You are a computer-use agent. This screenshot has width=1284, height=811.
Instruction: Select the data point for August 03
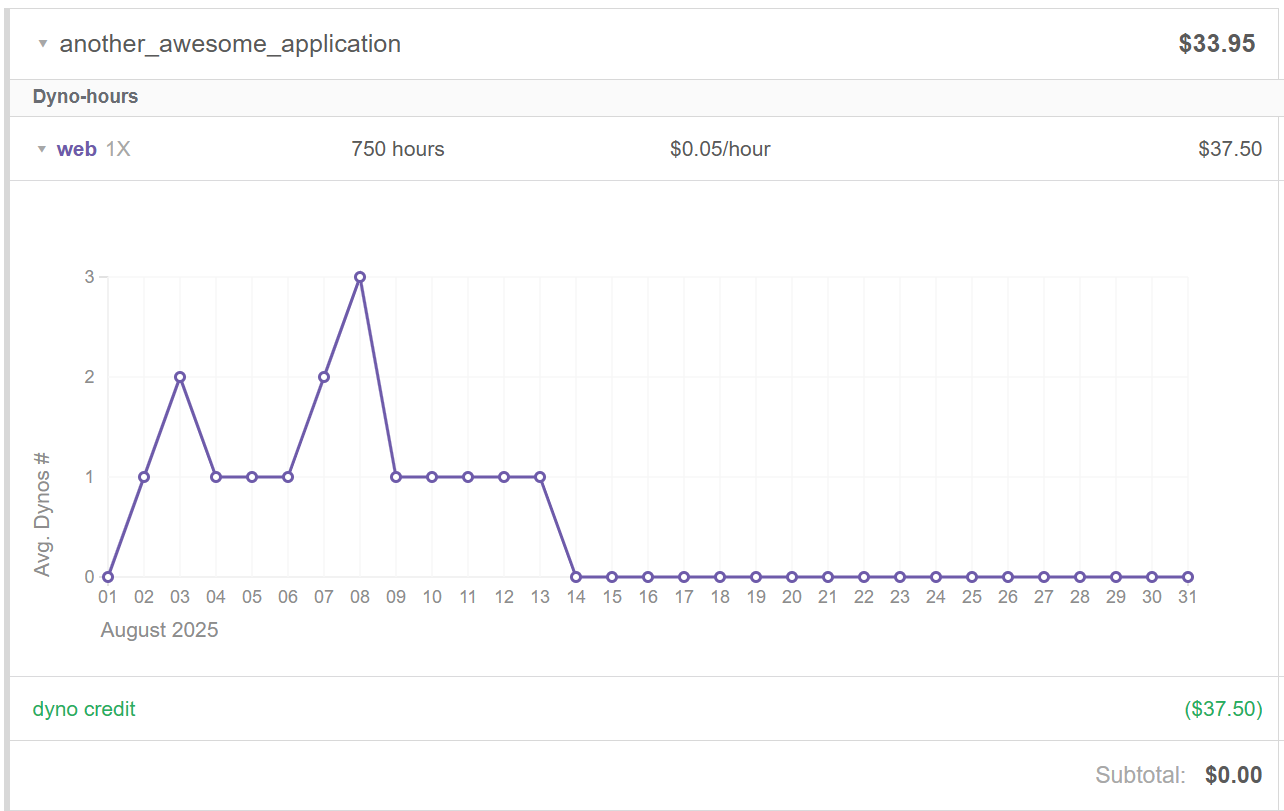click(x=180, y=377)
